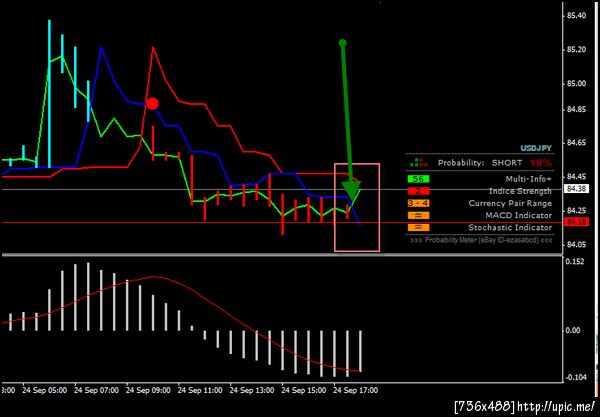Screen dimensions: 600x417
Task: Click the 84.45 price axis label
Action: click(x=576, y=177)
